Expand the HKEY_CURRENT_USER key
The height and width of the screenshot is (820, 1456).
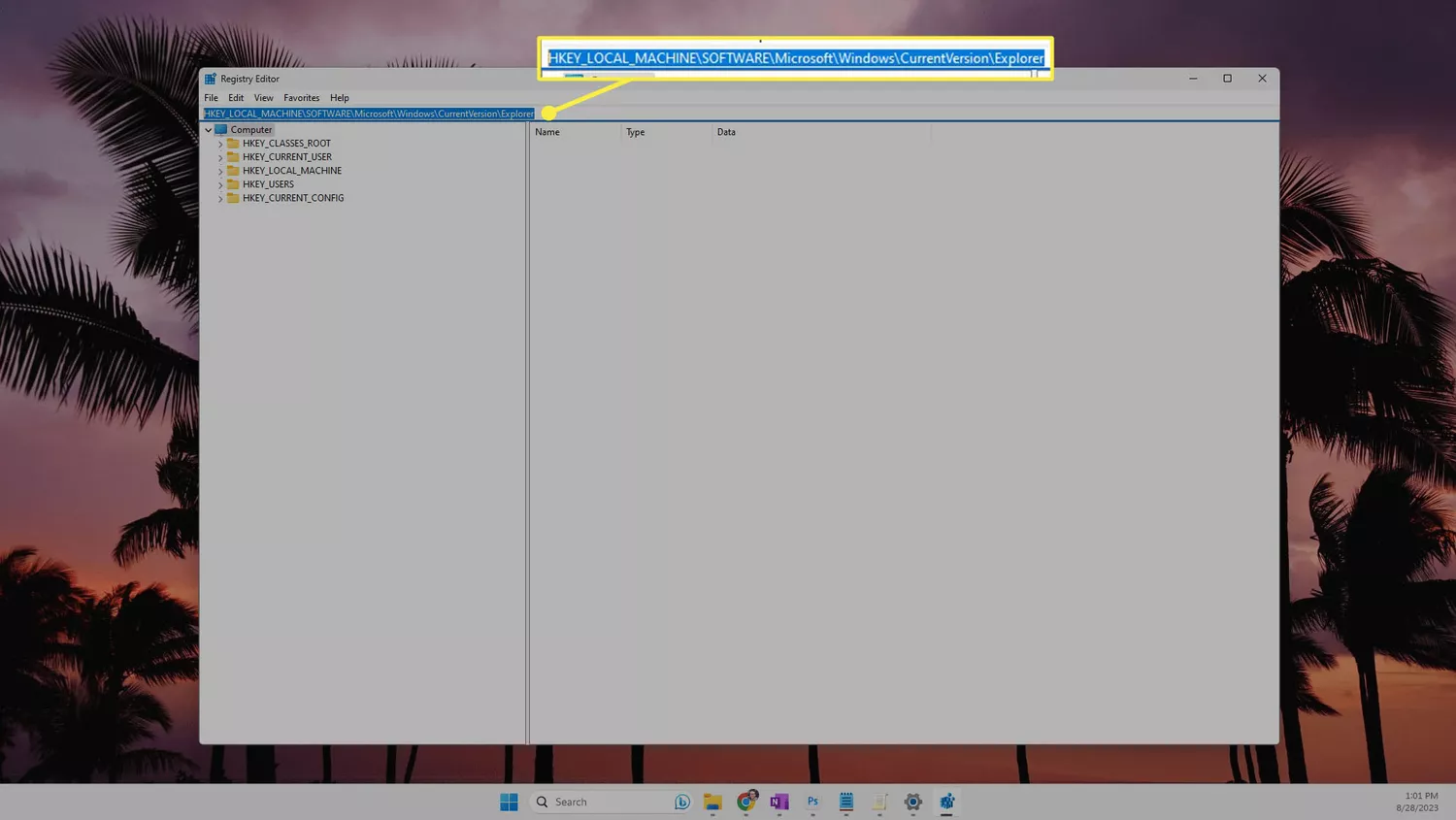[x=220, y=157]
